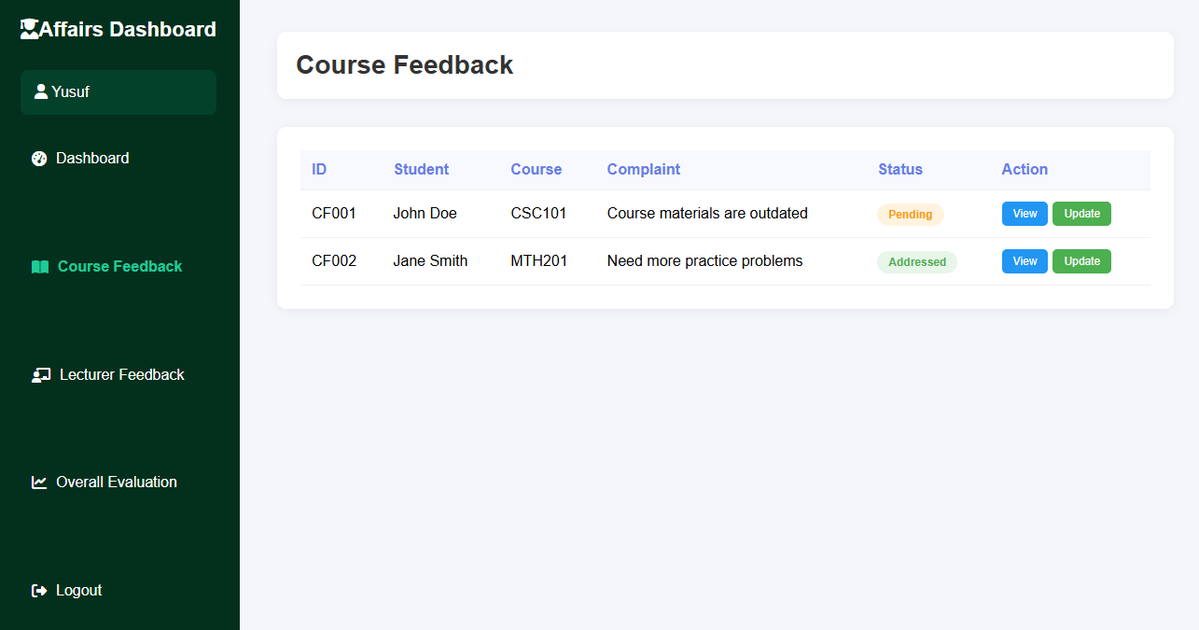1199x630 pixels.
Task: Click course code MTH201
Action: [539, 261]
